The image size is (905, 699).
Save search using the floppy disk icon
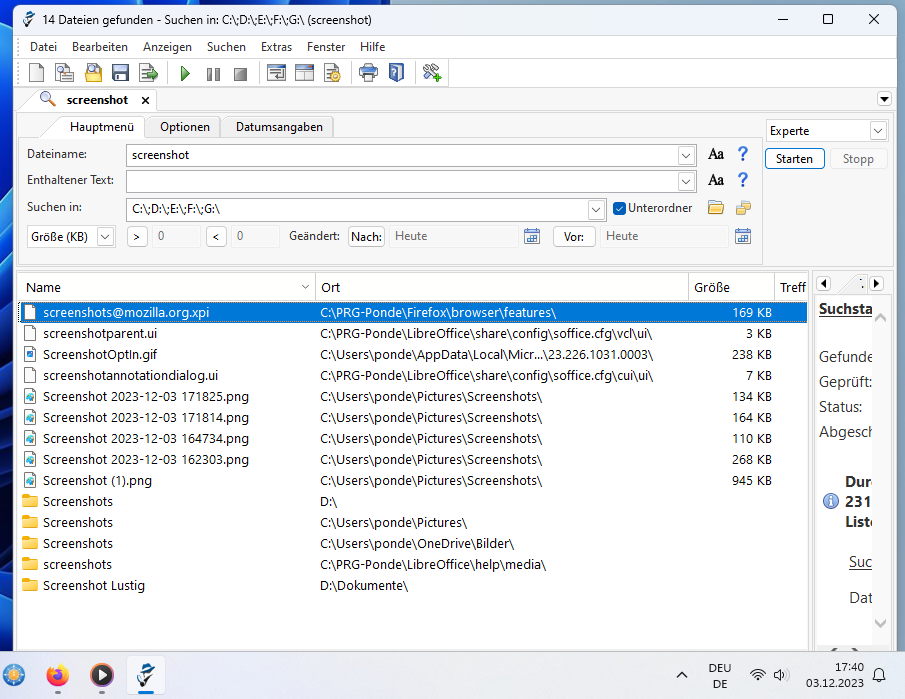pyautogui.click(x=120, y=73)
